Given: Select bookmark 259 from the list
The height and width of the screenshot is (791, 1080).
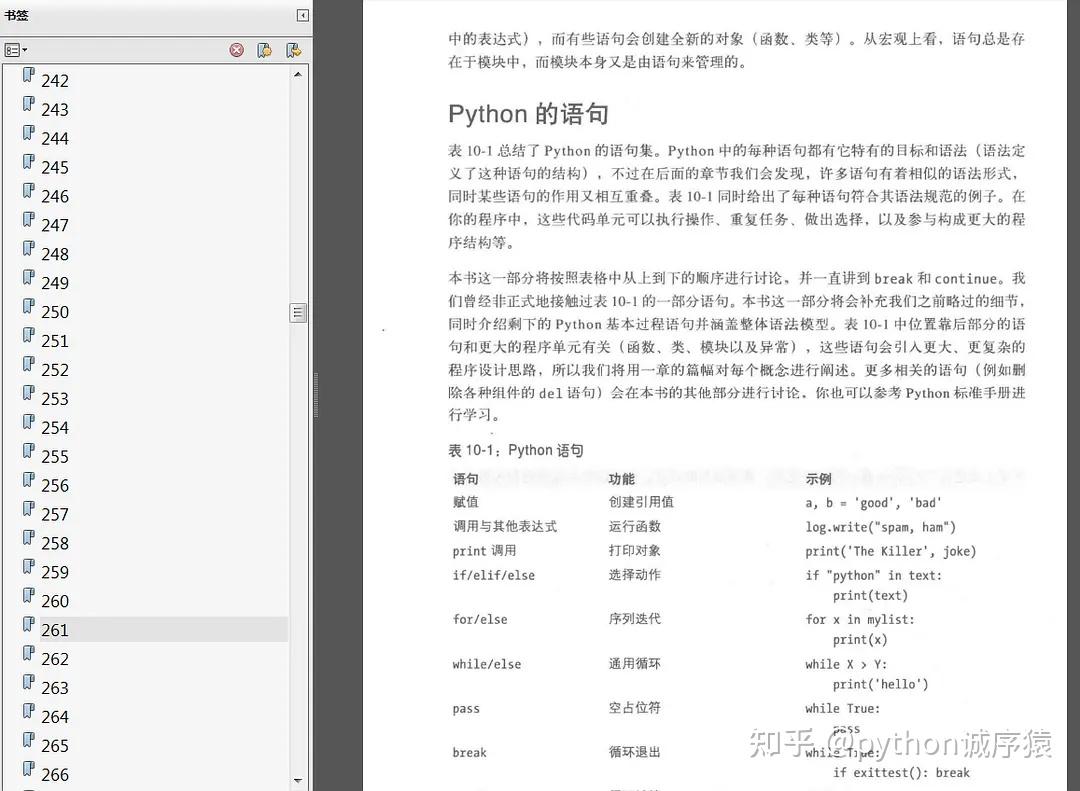Looking at the screenshot, I should 55,572.
